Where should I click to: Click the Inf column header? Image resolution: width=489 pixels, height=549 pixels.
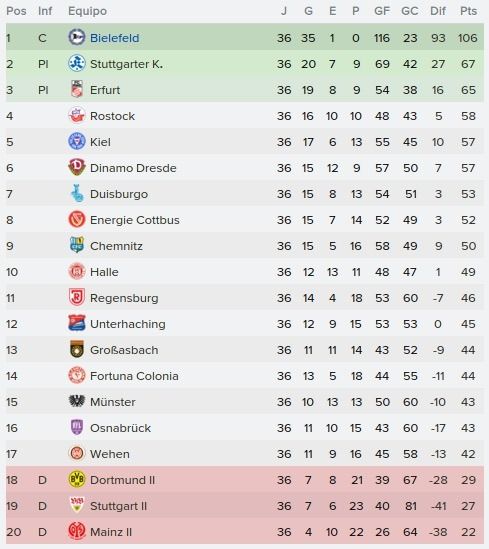[x=45, y=11]
